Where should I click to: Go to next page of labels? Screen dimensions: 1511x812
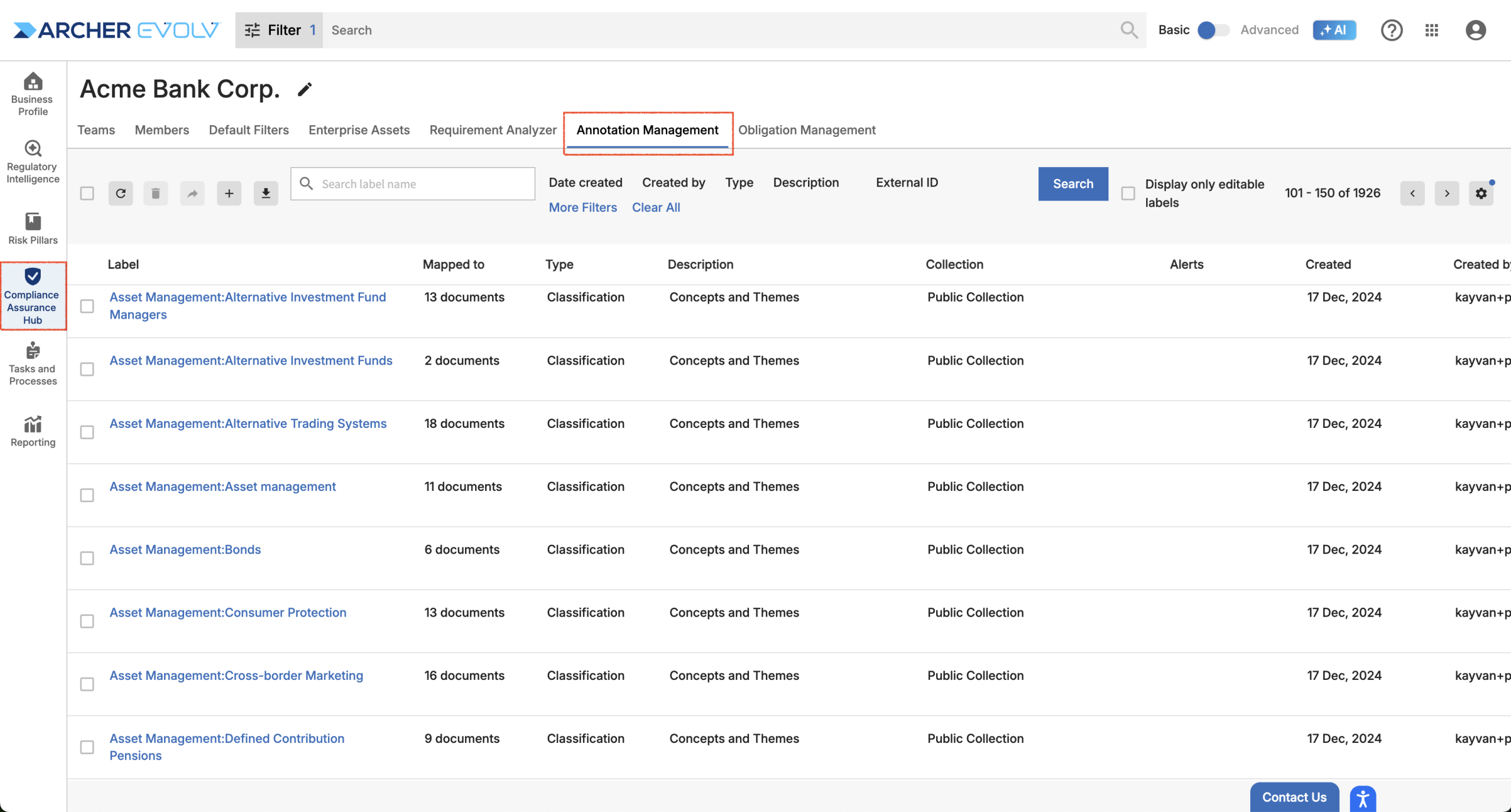[1447, 193]
